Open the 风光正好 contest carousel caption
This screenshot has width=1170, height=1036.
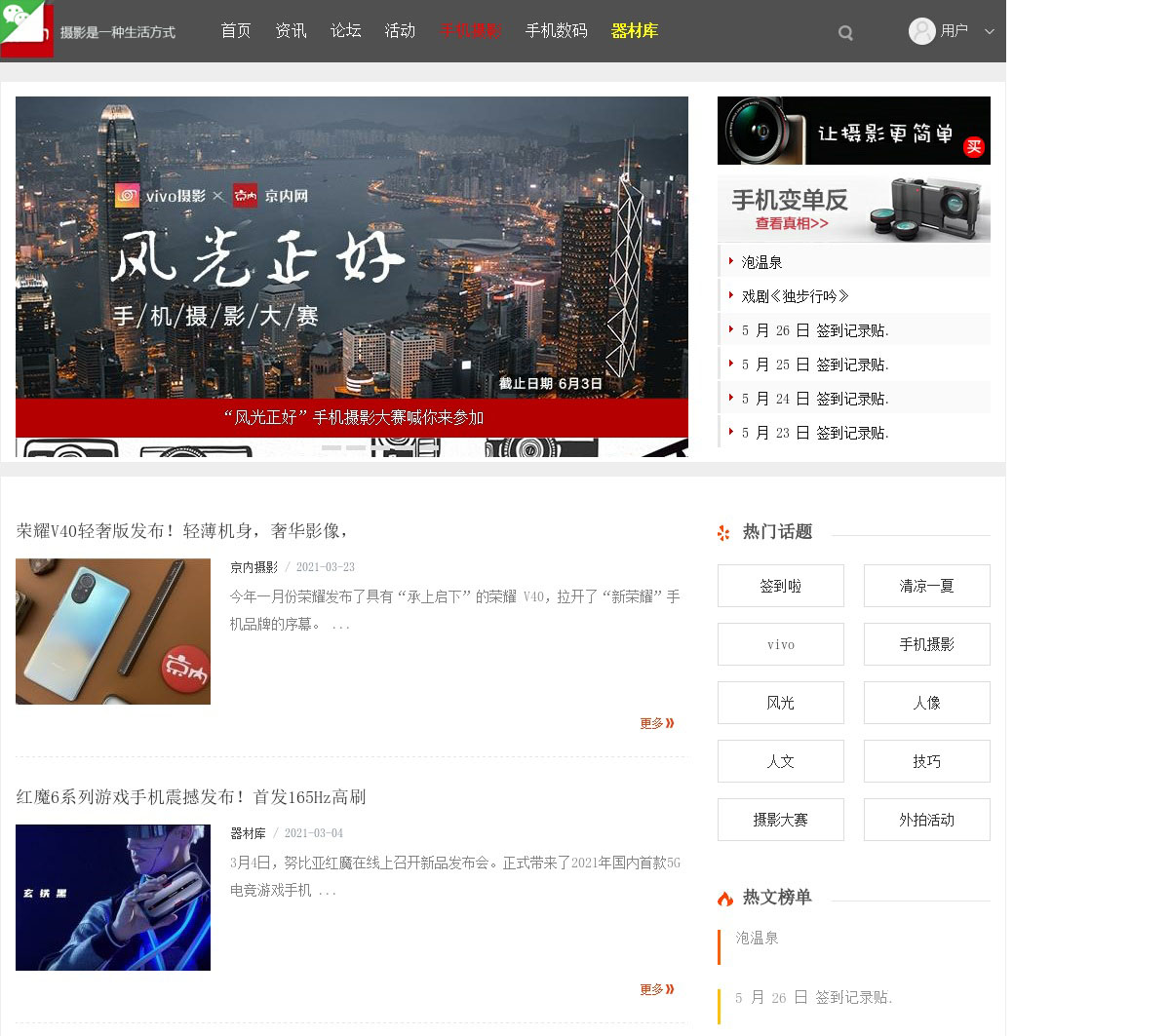click(x=352, y=417)
